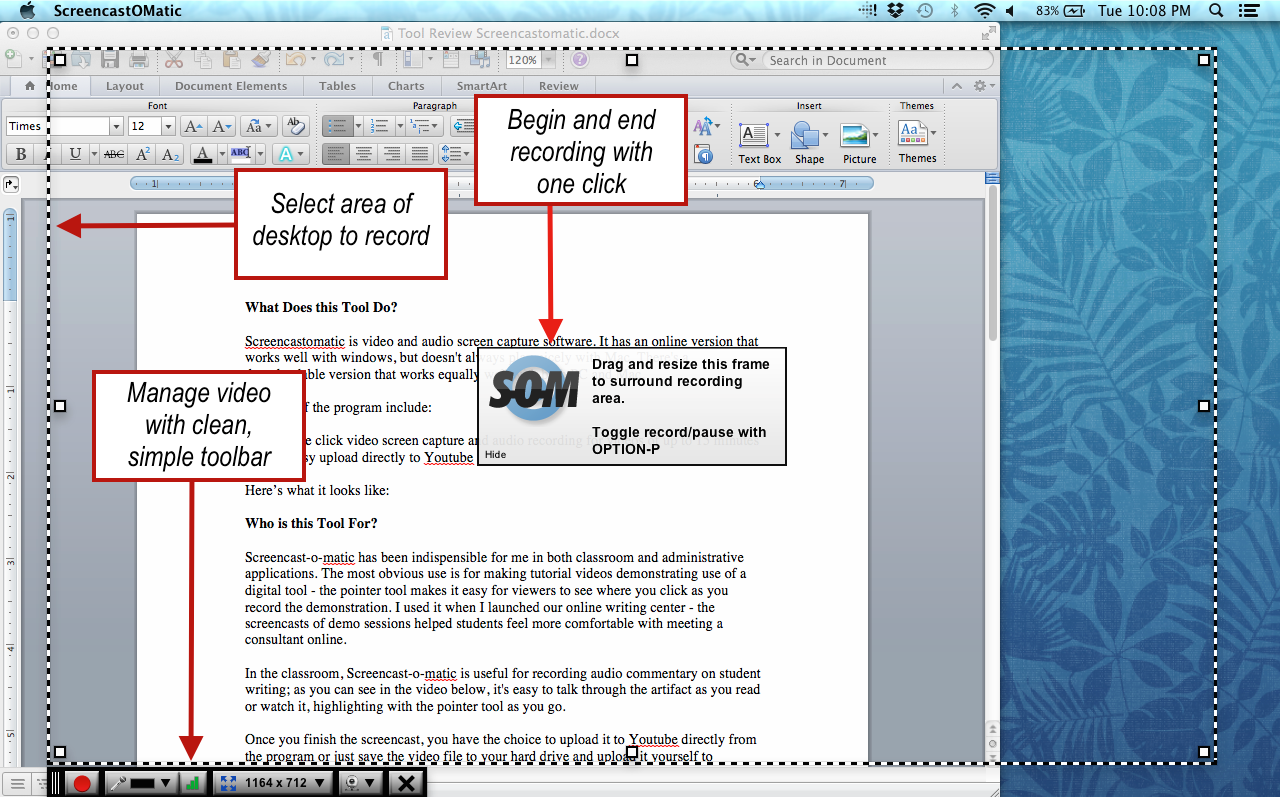
Task: Open the Document Elements tab
Action: (231, 86)
